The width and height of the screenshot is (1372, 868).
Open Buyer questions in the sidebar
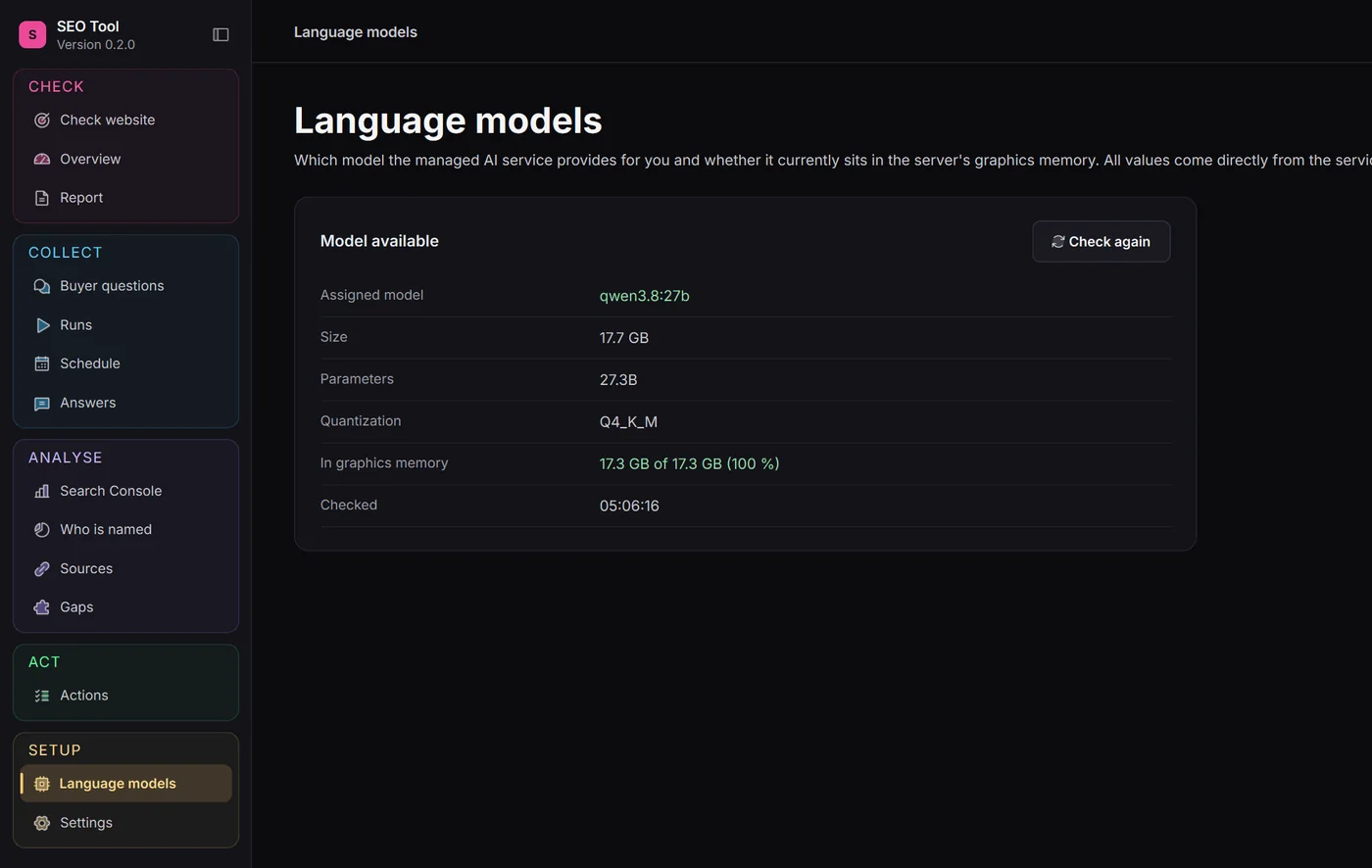[x=125, y=286]
